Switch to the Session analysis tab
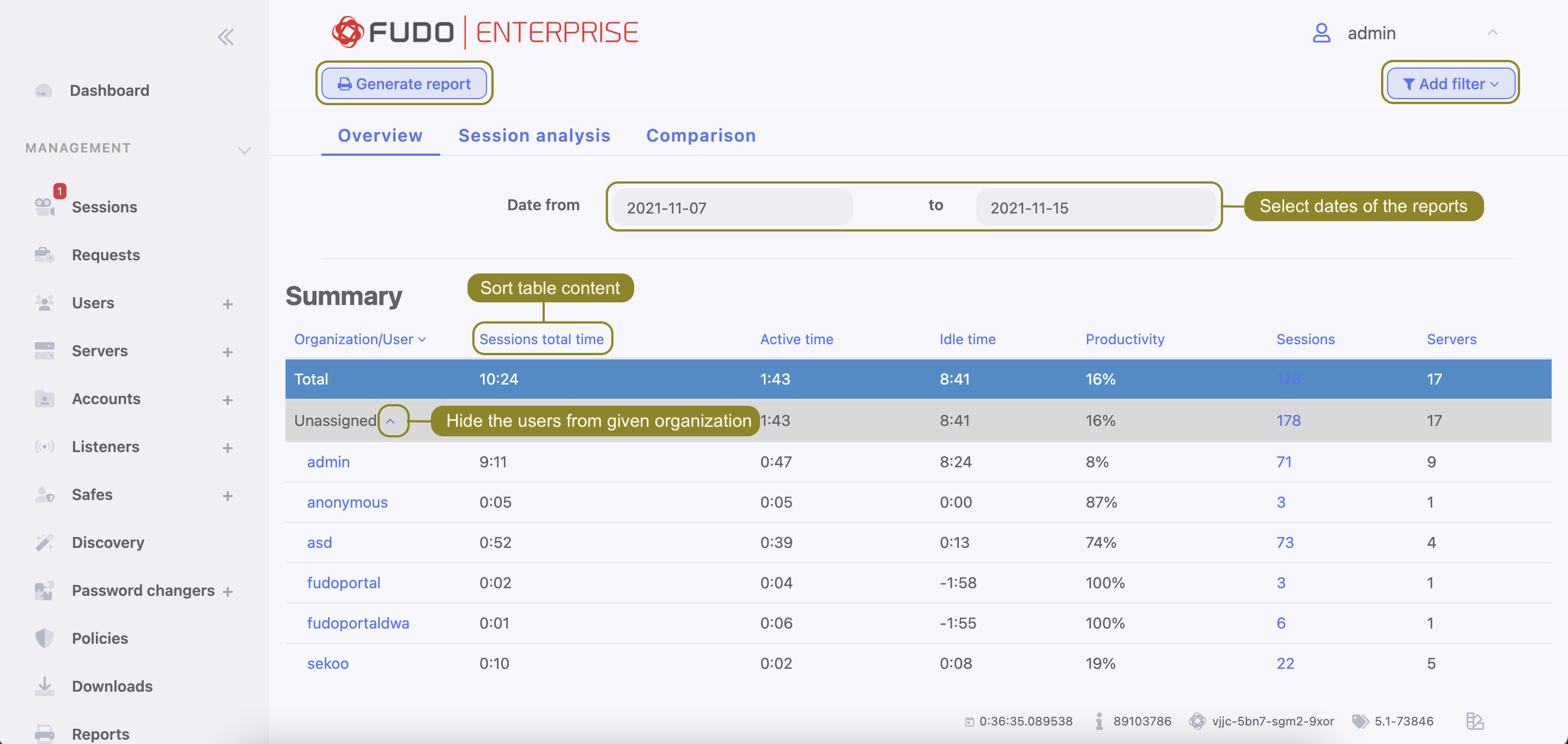The width and height of the screenshot is (1568, 744). [534, 135]
